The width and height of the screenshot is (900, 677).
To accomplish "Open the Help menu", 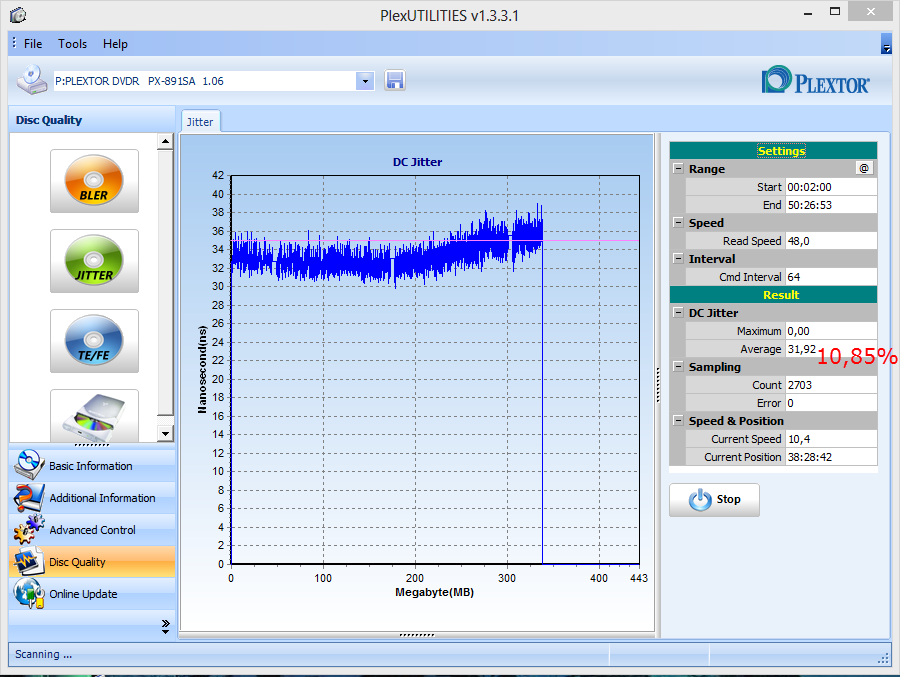I will (x=115, y=44).
